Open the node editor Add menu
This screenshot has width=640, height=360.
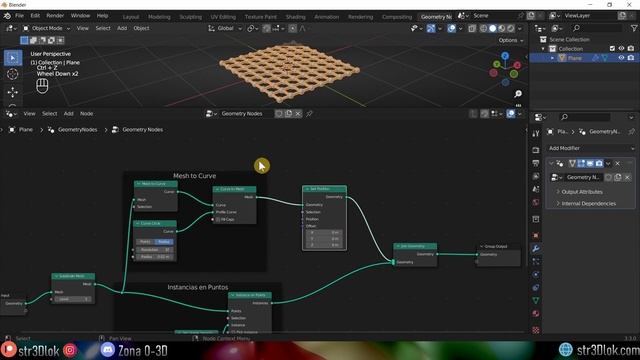[x=69, y=113]
